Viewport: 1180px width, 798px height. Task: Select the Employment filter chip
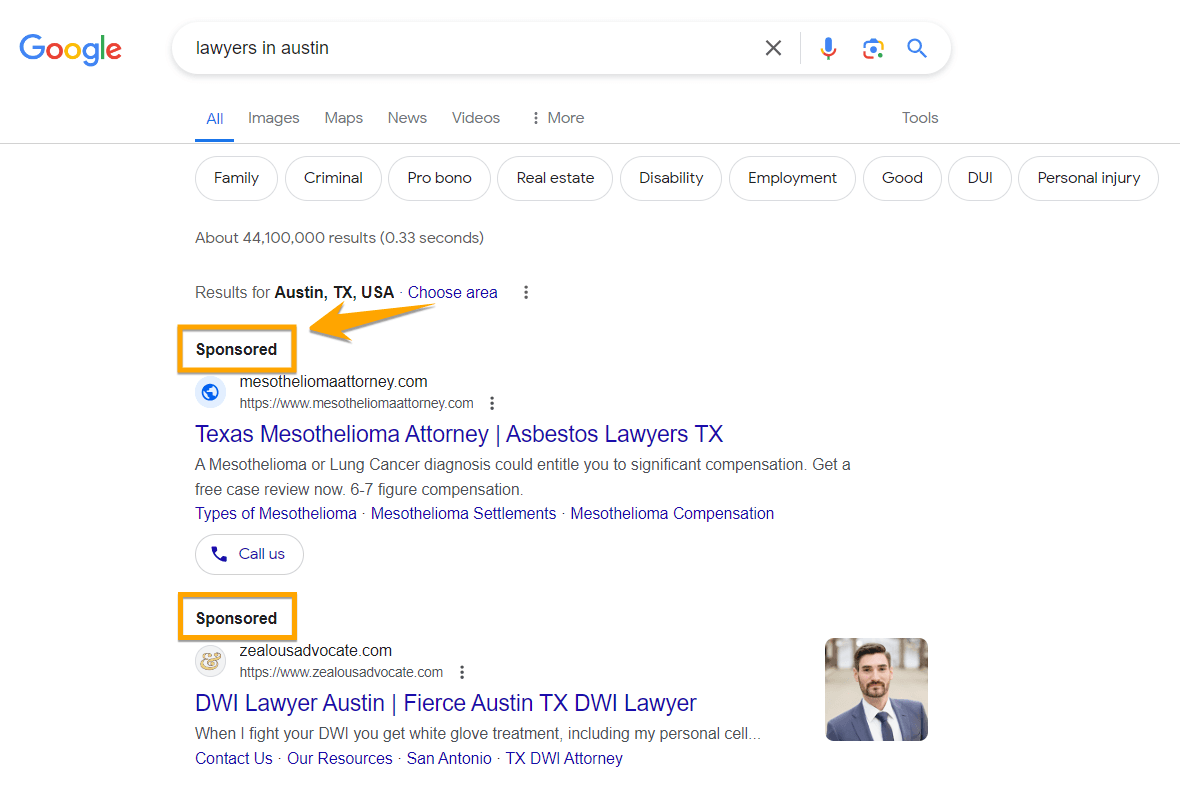click(x=792, y=178)
